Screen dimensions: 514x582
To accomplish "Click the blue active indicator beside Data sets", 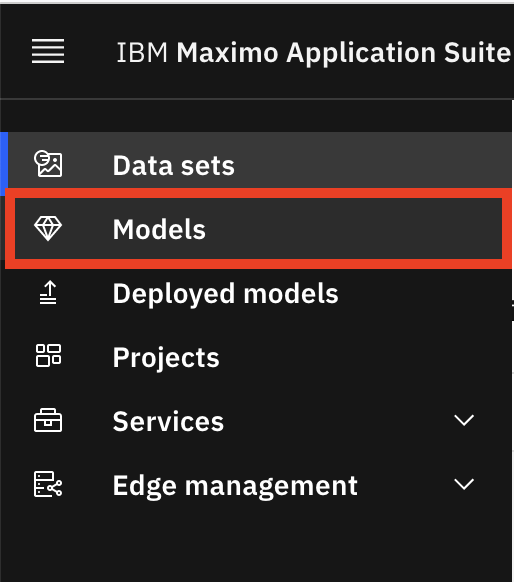I will [x=4, y=160].
